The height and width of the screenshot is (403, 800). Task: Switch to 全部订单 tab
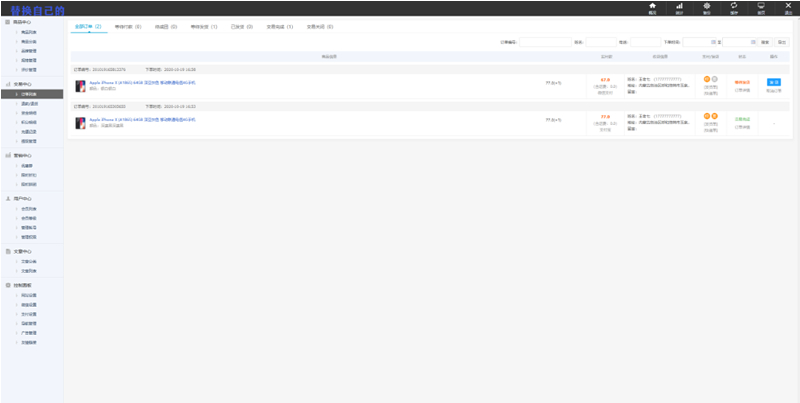tap(88, 26)
